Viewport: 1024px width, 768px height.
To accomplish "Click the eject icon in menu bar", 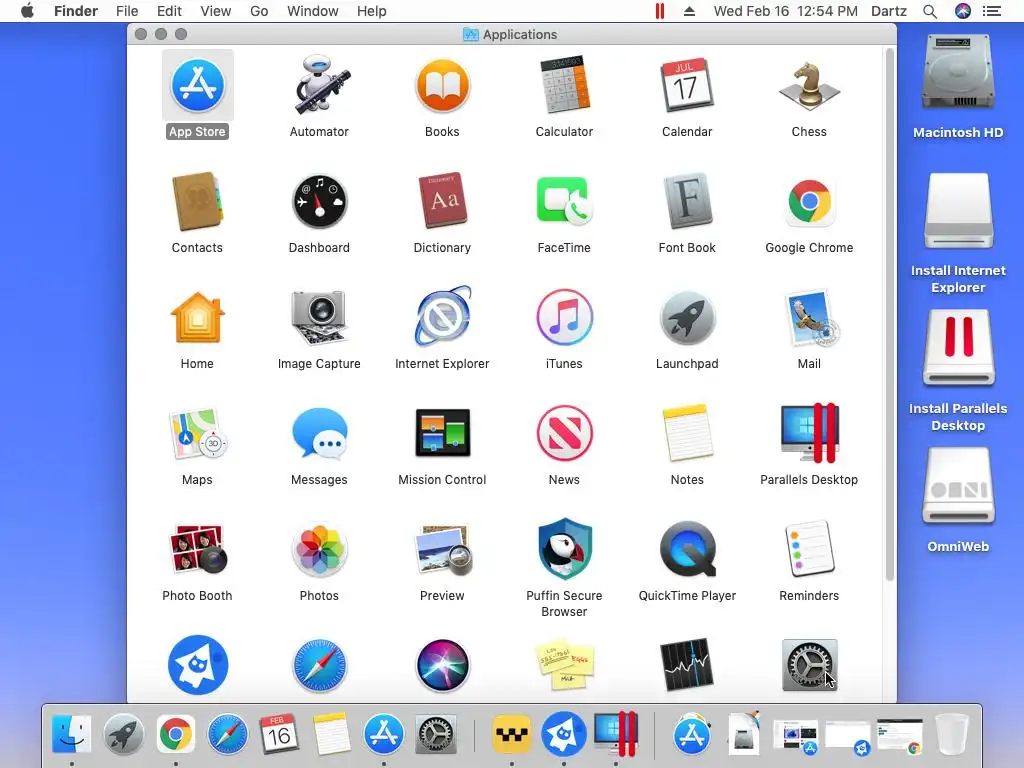I will (x=689, y=11).
